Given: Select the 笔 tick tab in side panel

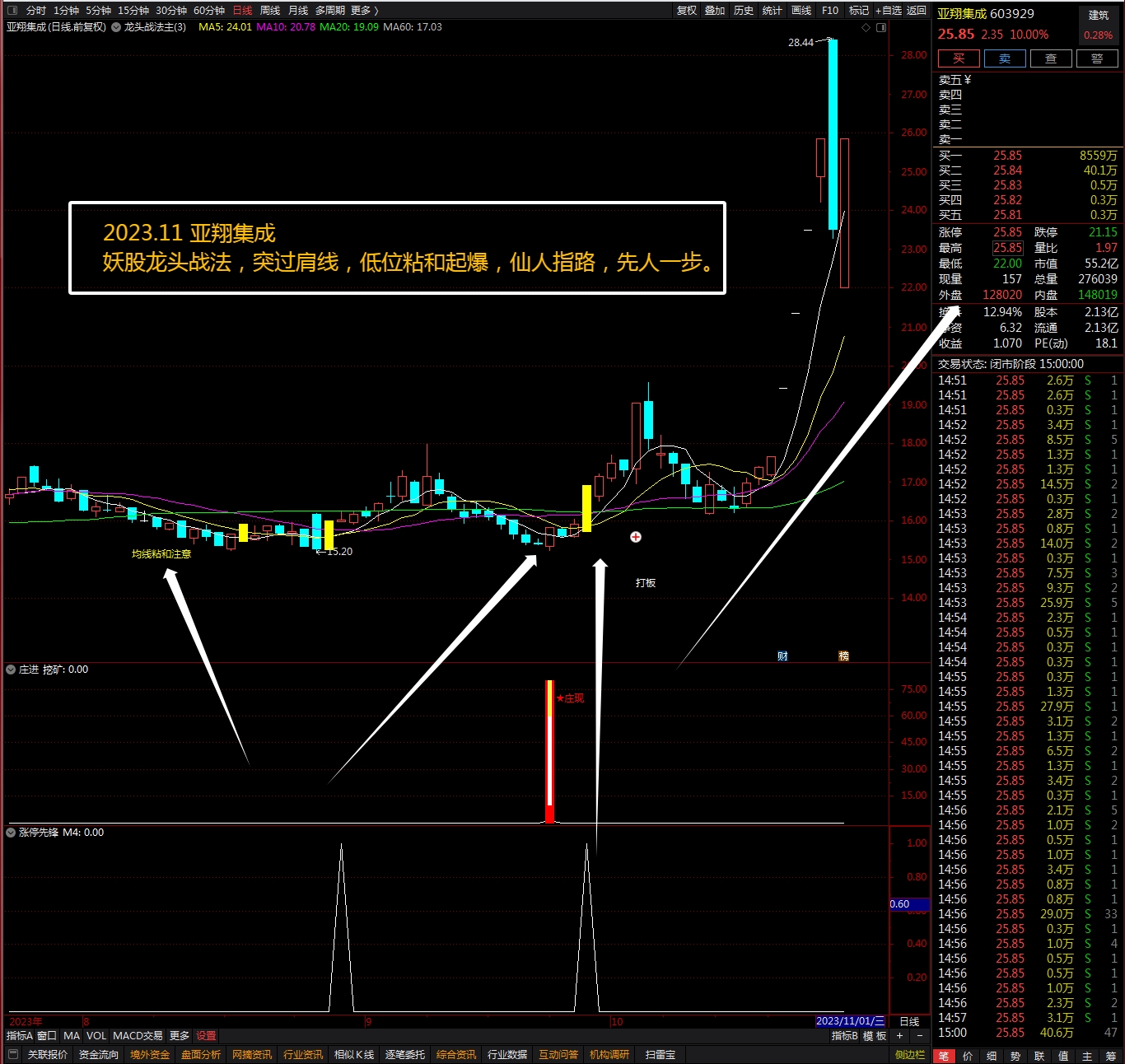Looking at the screenshot, I should [944, 1056].
